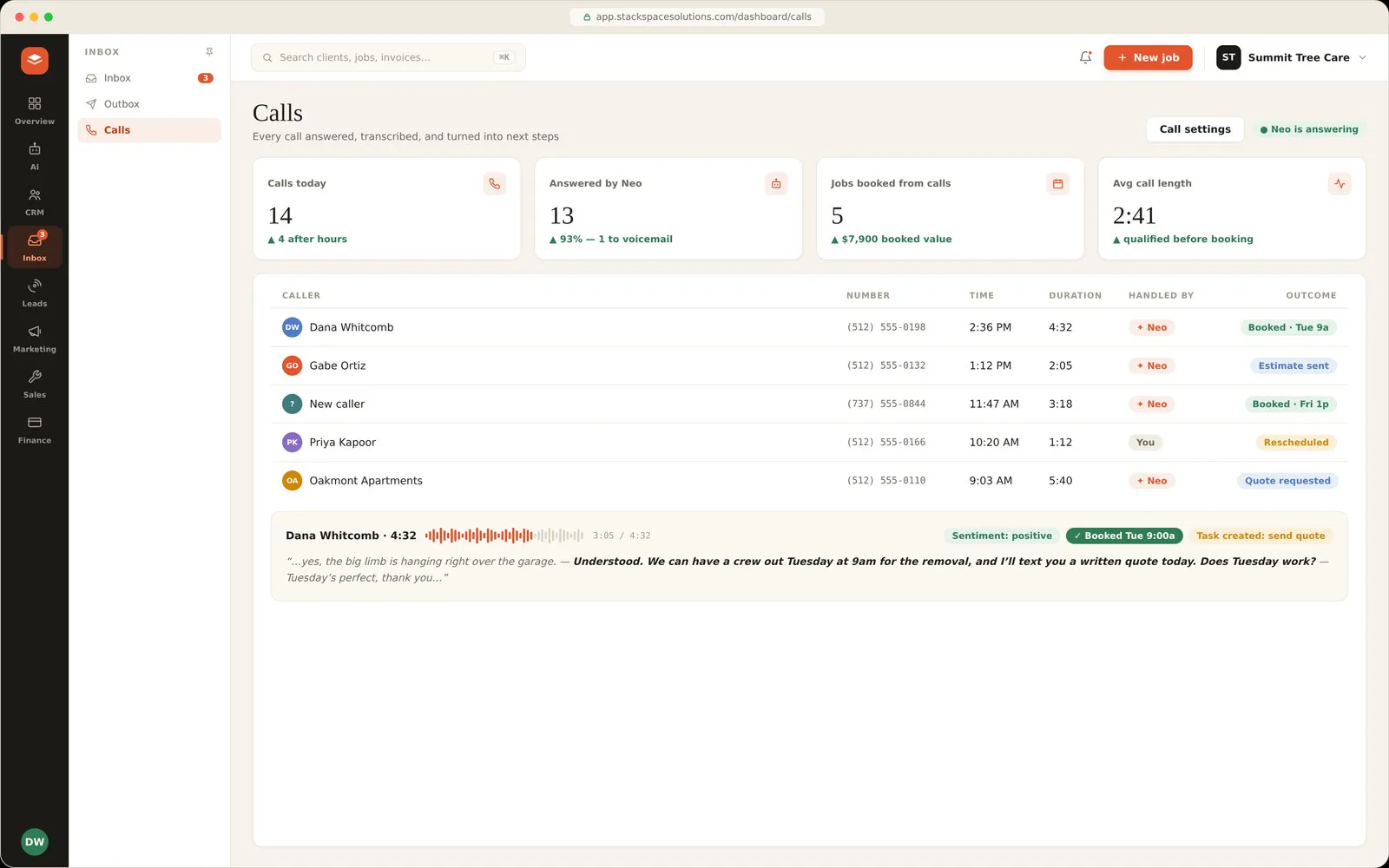Click the PK avatar for Priya Kapoor
This screenshot has height=868, width=1389.
point(292,442)
